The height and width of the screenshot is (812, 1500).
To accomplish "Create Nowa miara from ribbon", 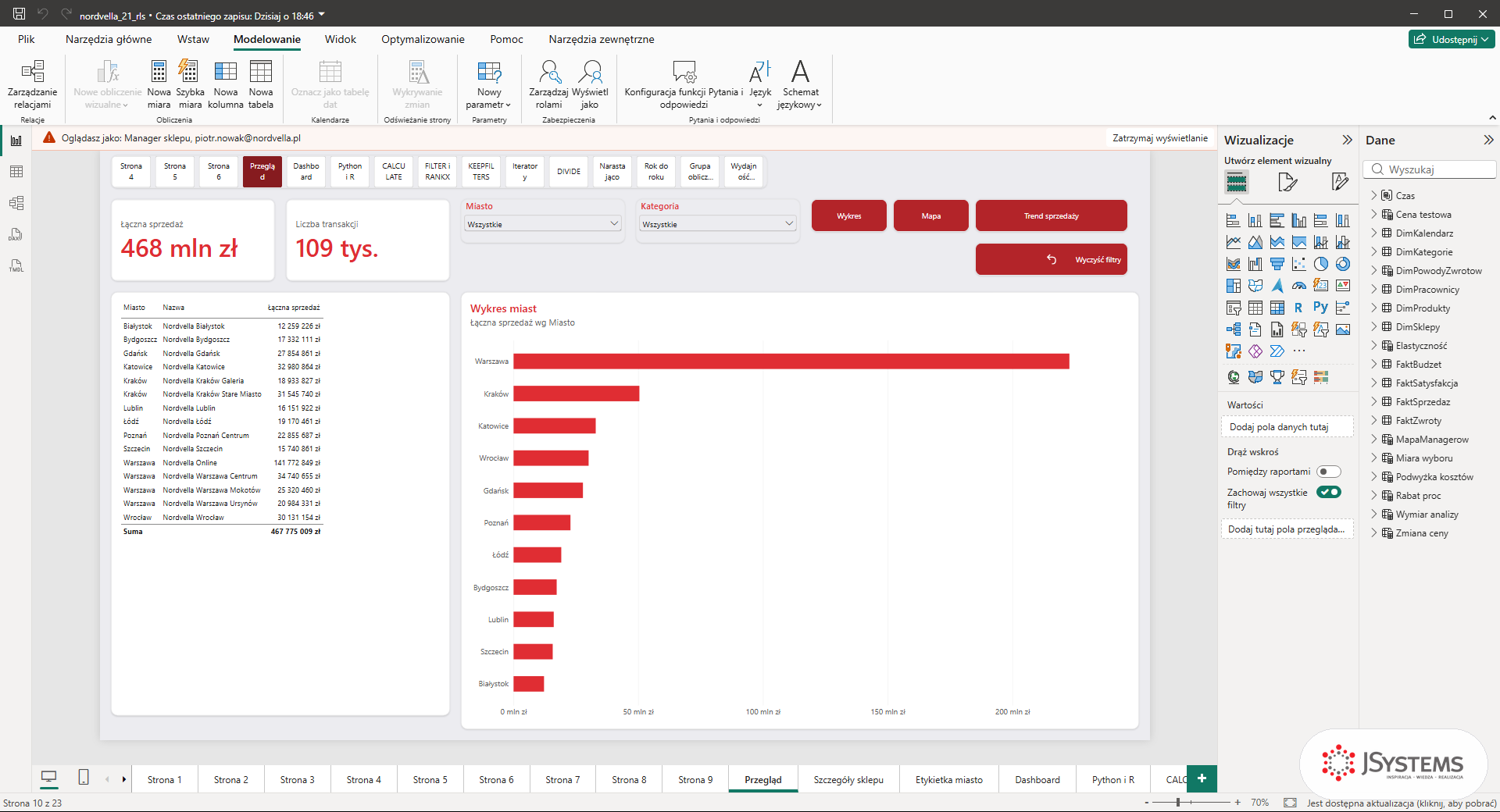I will click(159, 84).
